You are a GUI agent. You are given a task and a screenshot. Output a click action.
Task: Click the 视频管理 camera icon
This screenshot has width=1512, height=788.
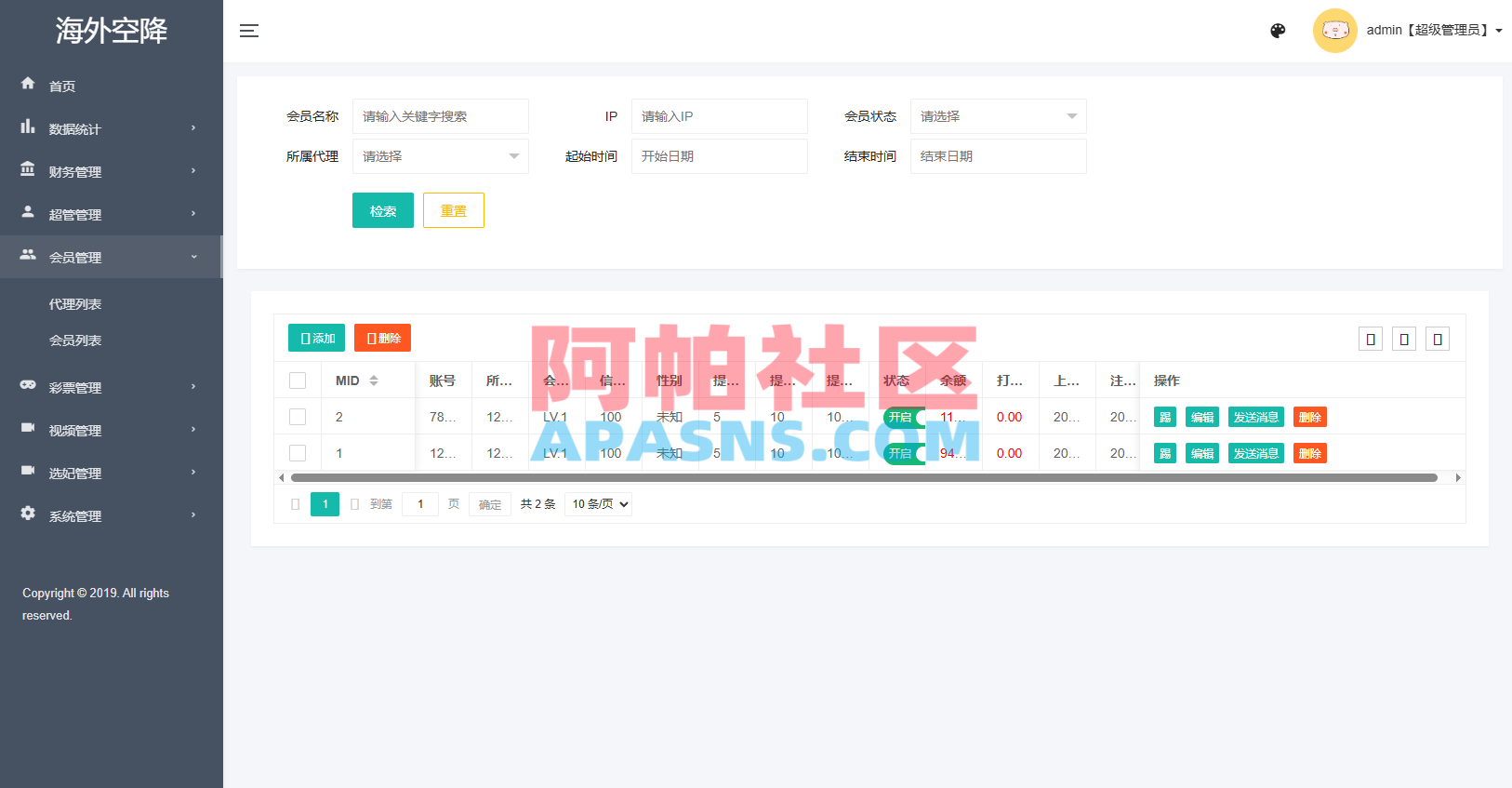click(x=28, y=428)
